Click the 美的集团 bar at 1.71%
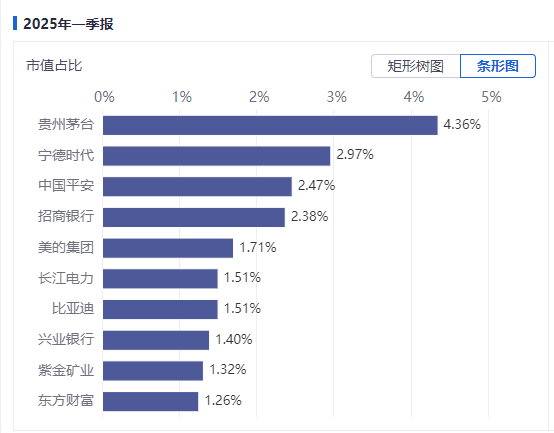The image size is (554, 433). (x=168, y=248)
